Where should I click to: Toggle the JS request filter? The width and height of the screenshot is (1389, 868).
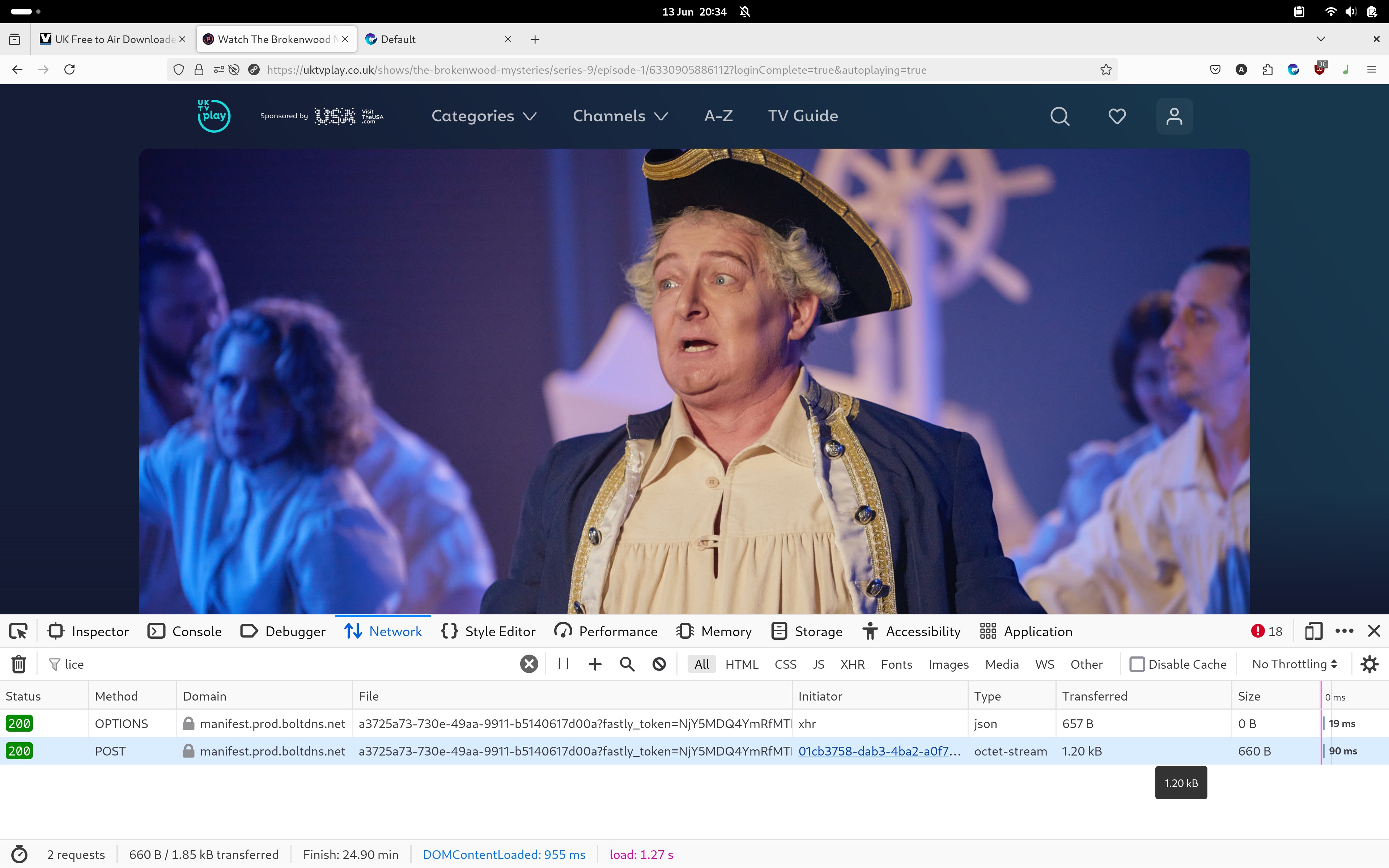click(x=819, y=664)
